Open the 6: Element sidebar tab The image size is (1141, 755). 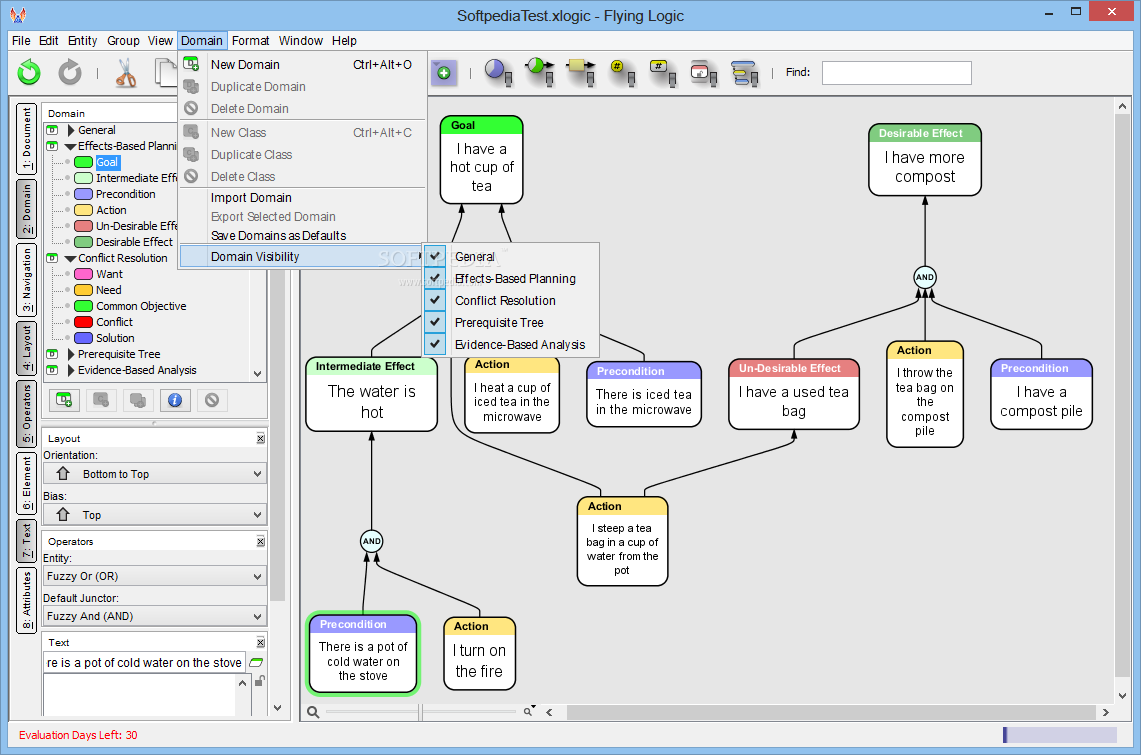27,484
